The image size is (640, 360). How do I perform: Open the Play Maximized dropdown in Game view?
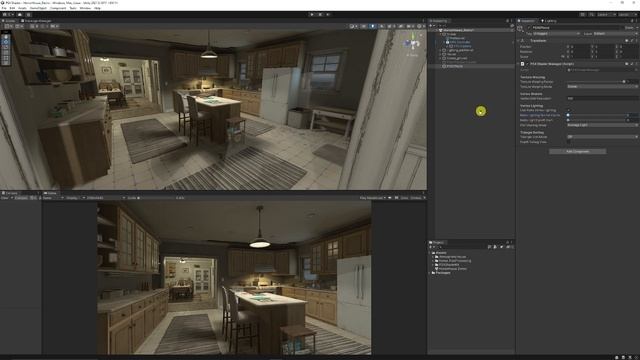372,198
